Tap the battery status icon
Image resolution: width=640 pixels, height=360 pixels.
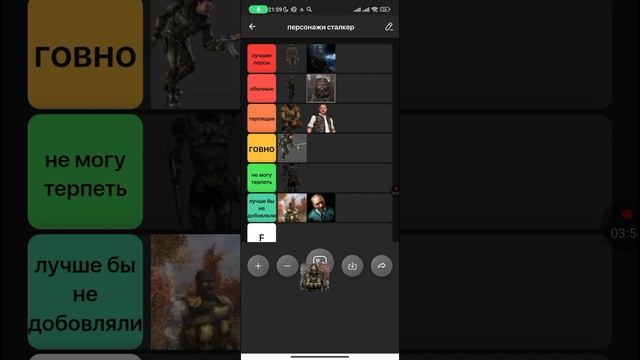[x=385, y=9]
